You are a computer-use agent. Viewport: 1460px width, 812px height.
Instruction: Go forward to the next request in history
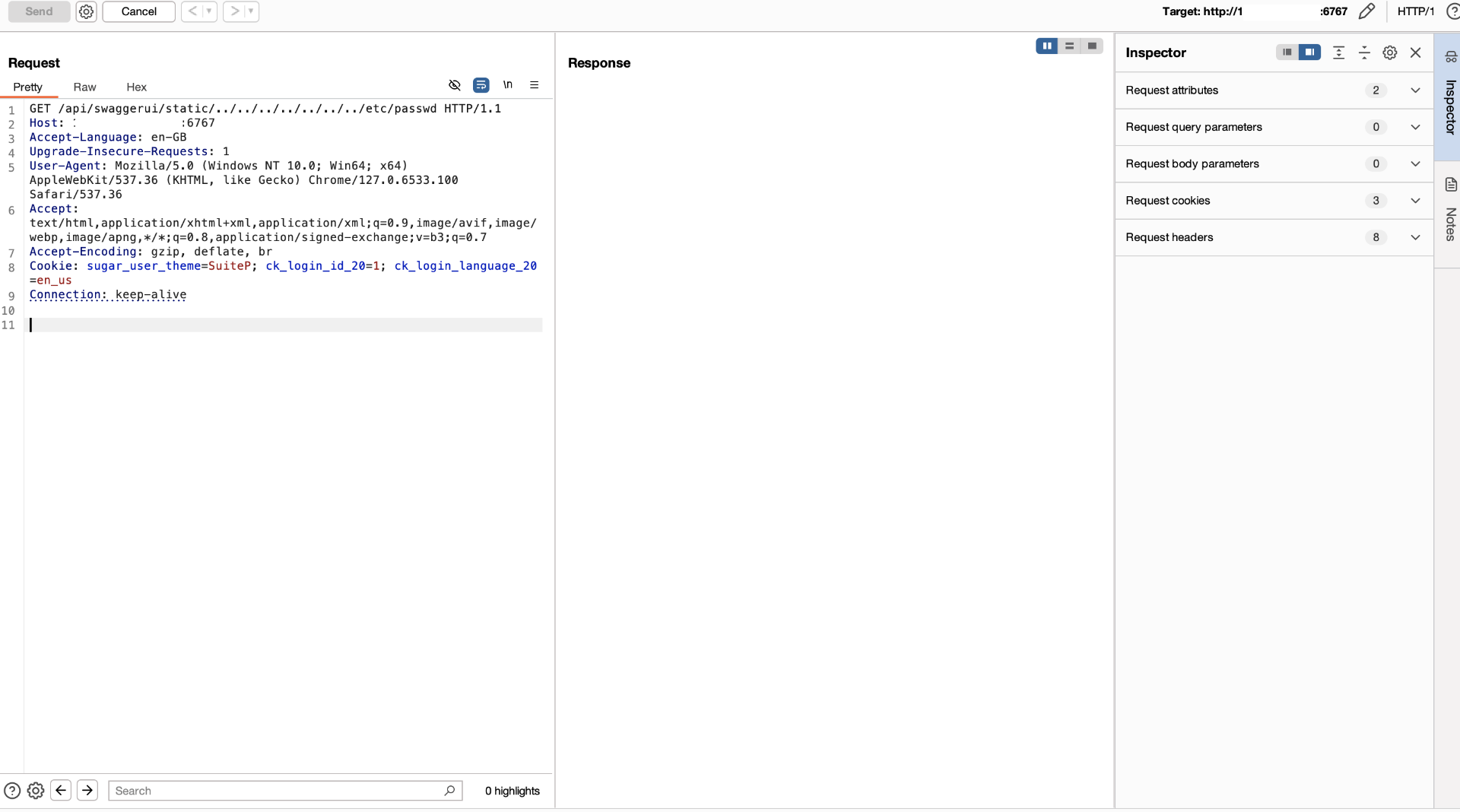click(234, 11)
